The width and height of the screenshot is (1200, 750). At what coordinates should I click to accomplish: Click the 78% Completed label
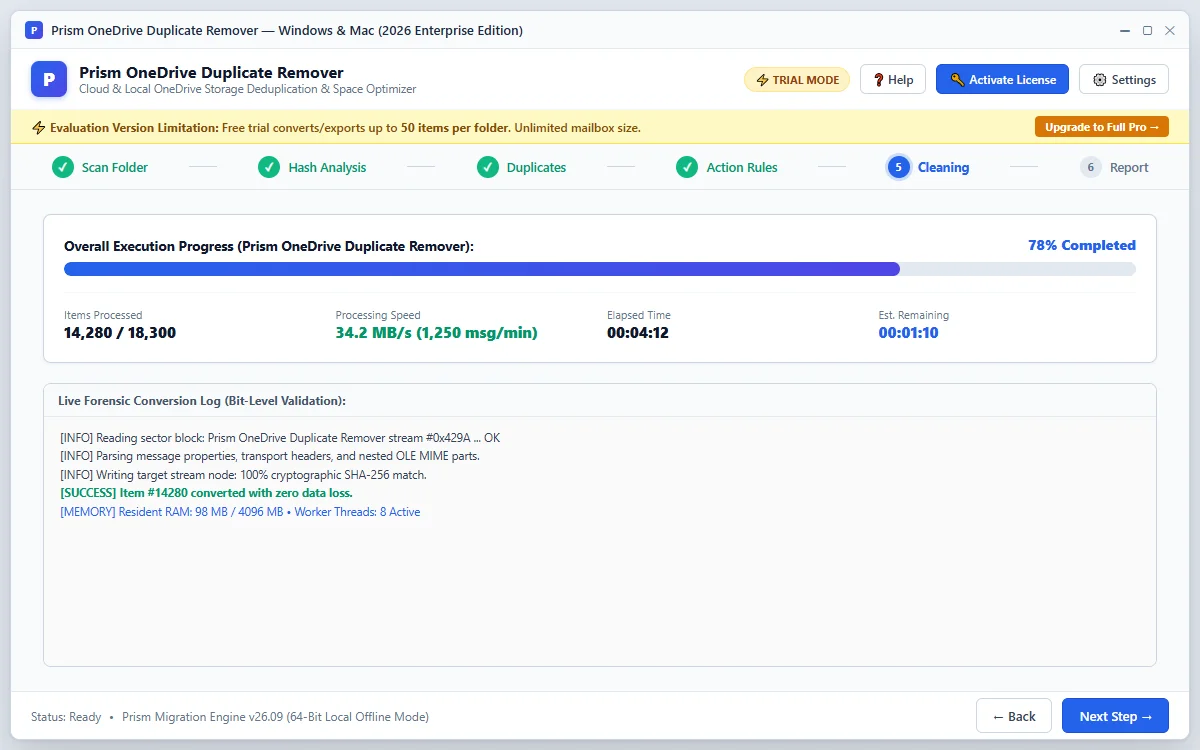1082,245
